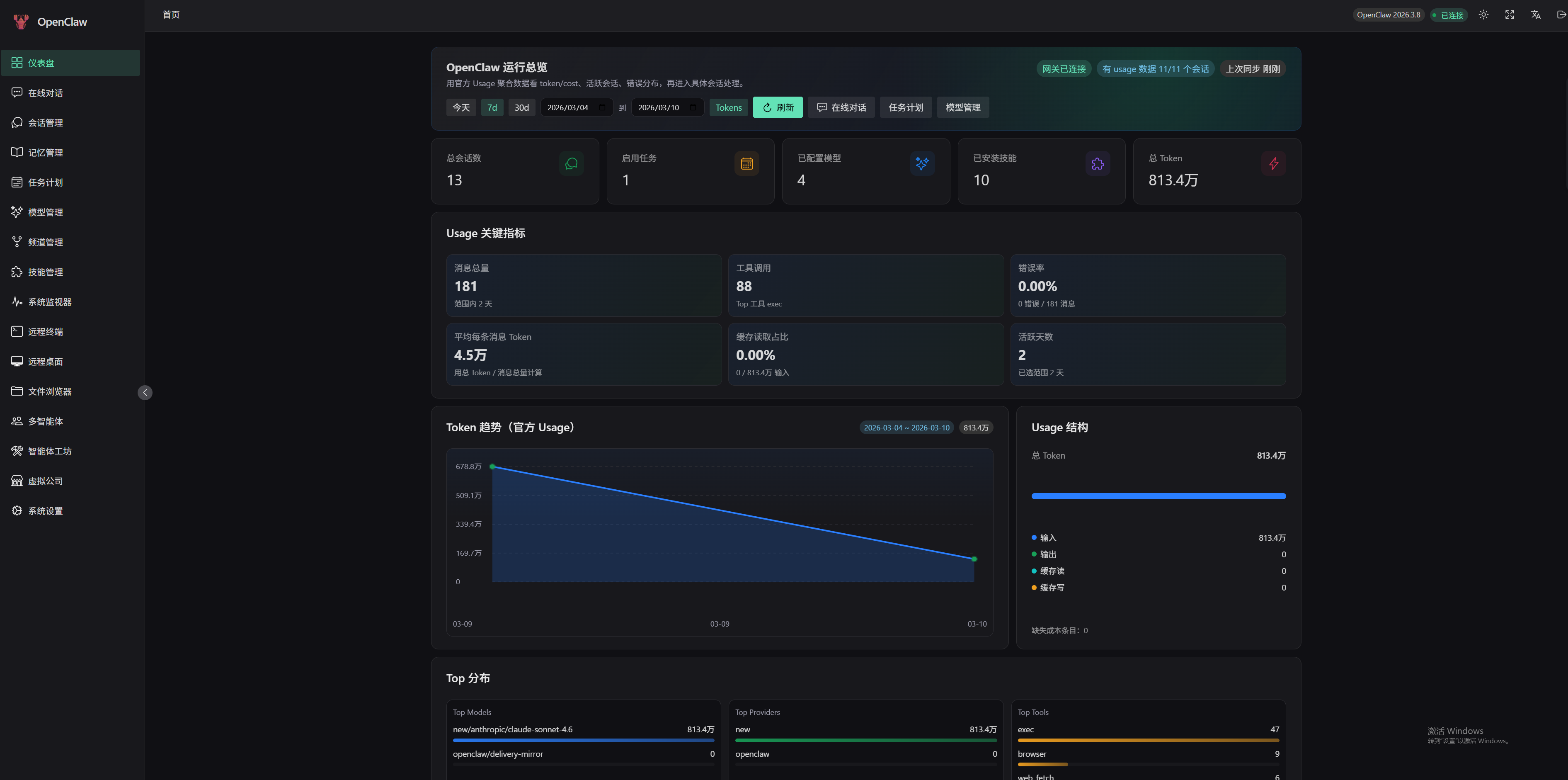This screenshot has height=780, width=1568.
Task: Toggle the Tokens metric button
Action: [728, 107]
